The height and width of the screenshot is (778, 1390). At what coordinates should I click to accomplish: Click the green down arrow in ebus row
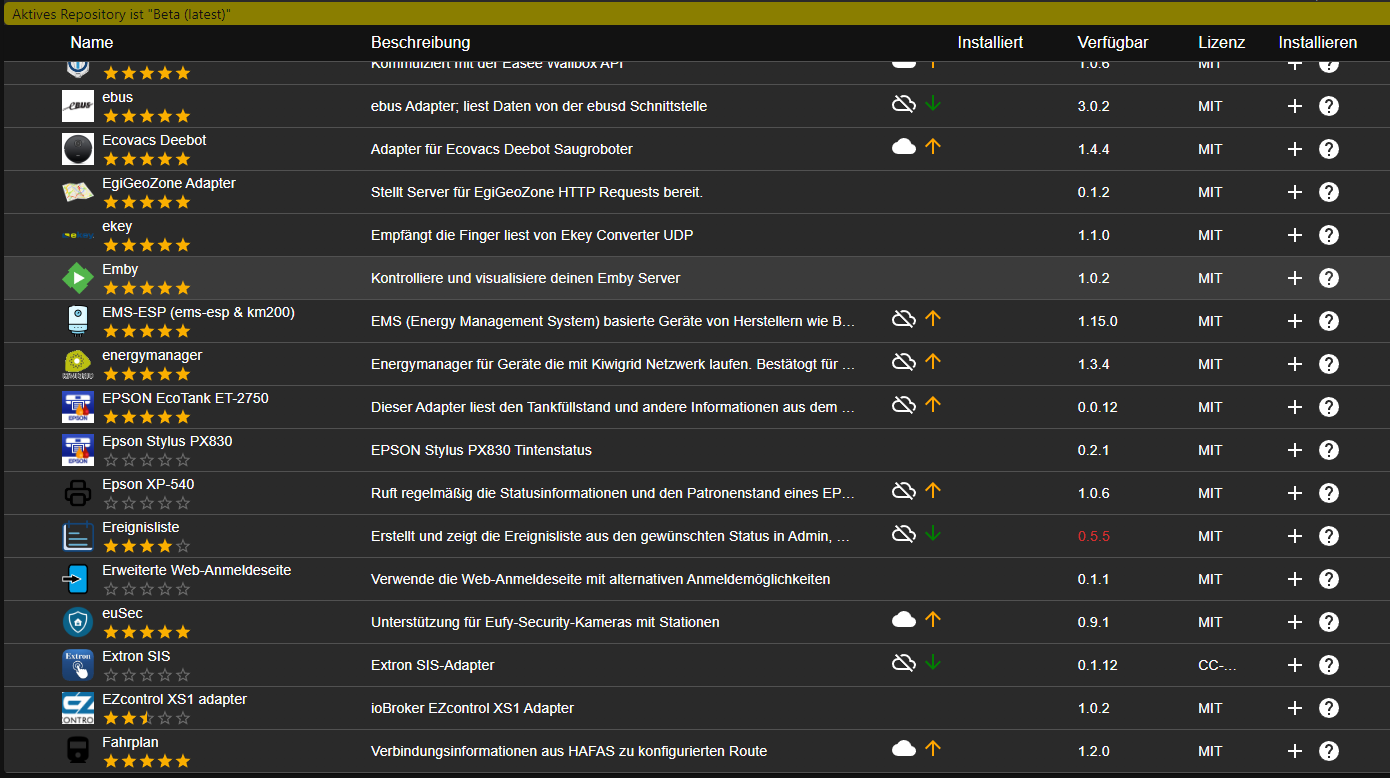coord(933,103)
